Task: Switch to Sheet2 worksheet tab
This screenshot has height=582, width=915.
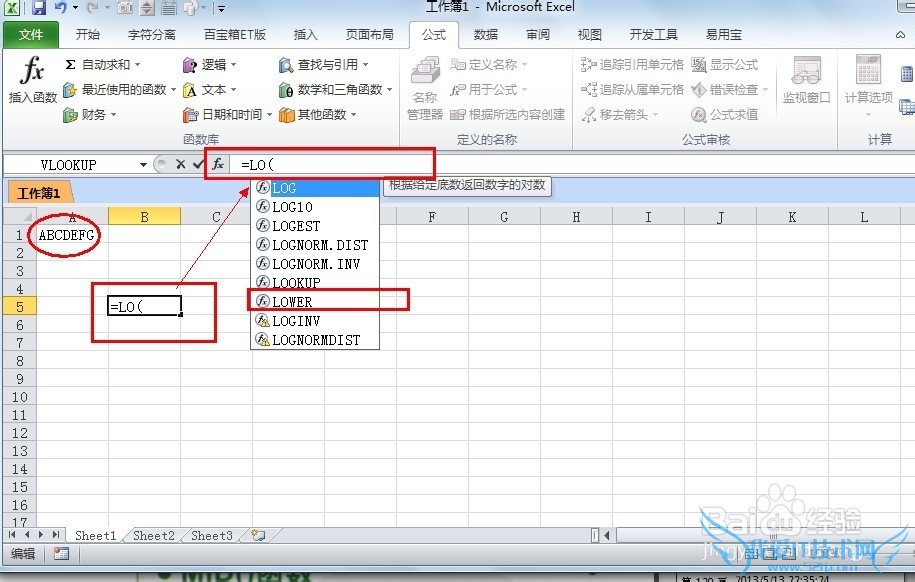Action: coord(153,535)
